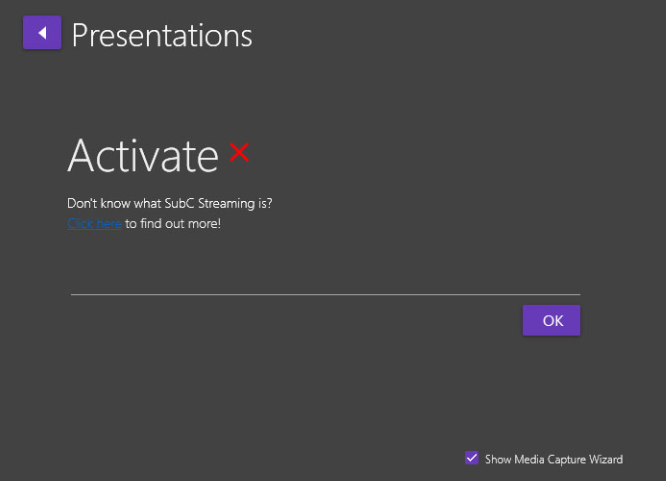
Task: Click the Show Media Capture Wizard label
Action: coord(553,460)
